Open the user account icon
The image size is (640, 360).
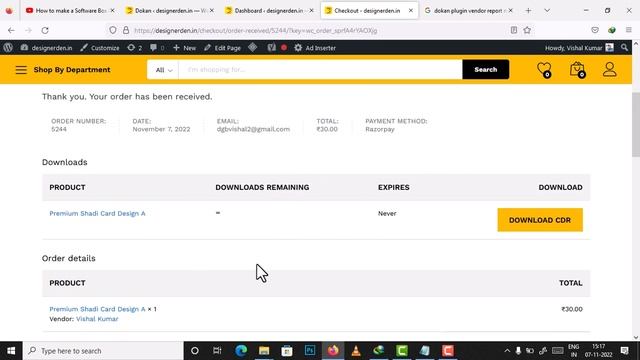click(x=609, y=69)
